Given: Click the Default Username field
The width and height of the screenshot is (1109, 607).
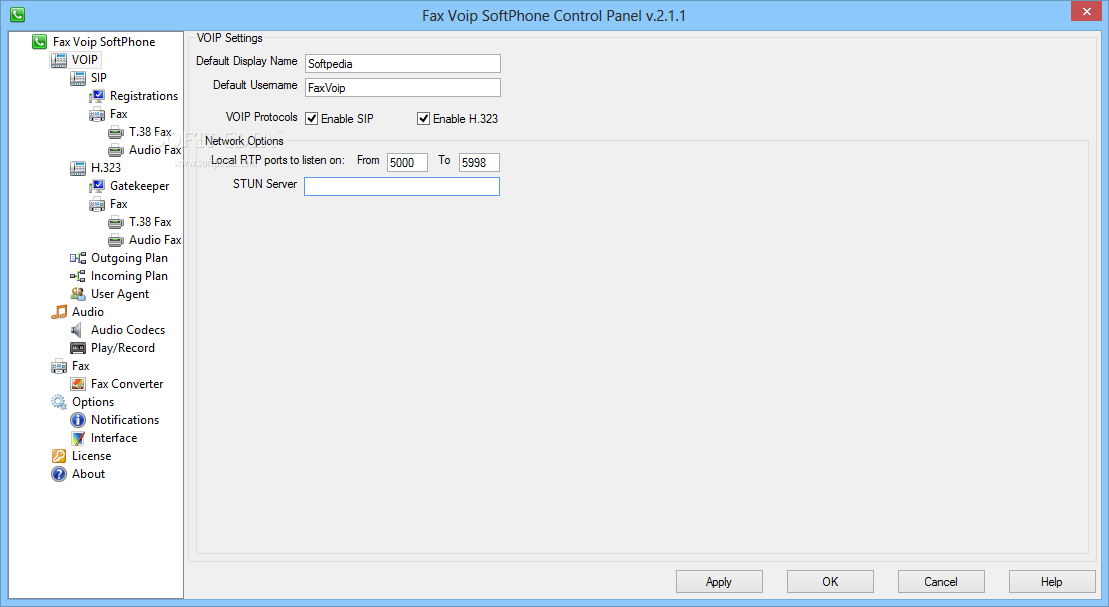Looking at the screenshot, I should coord(403,88).
